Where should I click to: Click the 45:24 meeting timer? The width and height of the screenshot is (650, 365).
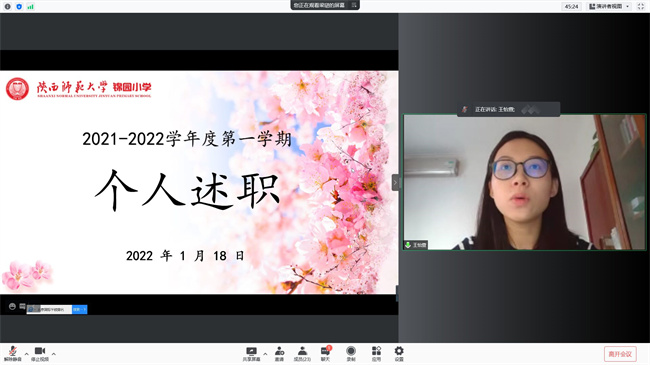(572, 7)
